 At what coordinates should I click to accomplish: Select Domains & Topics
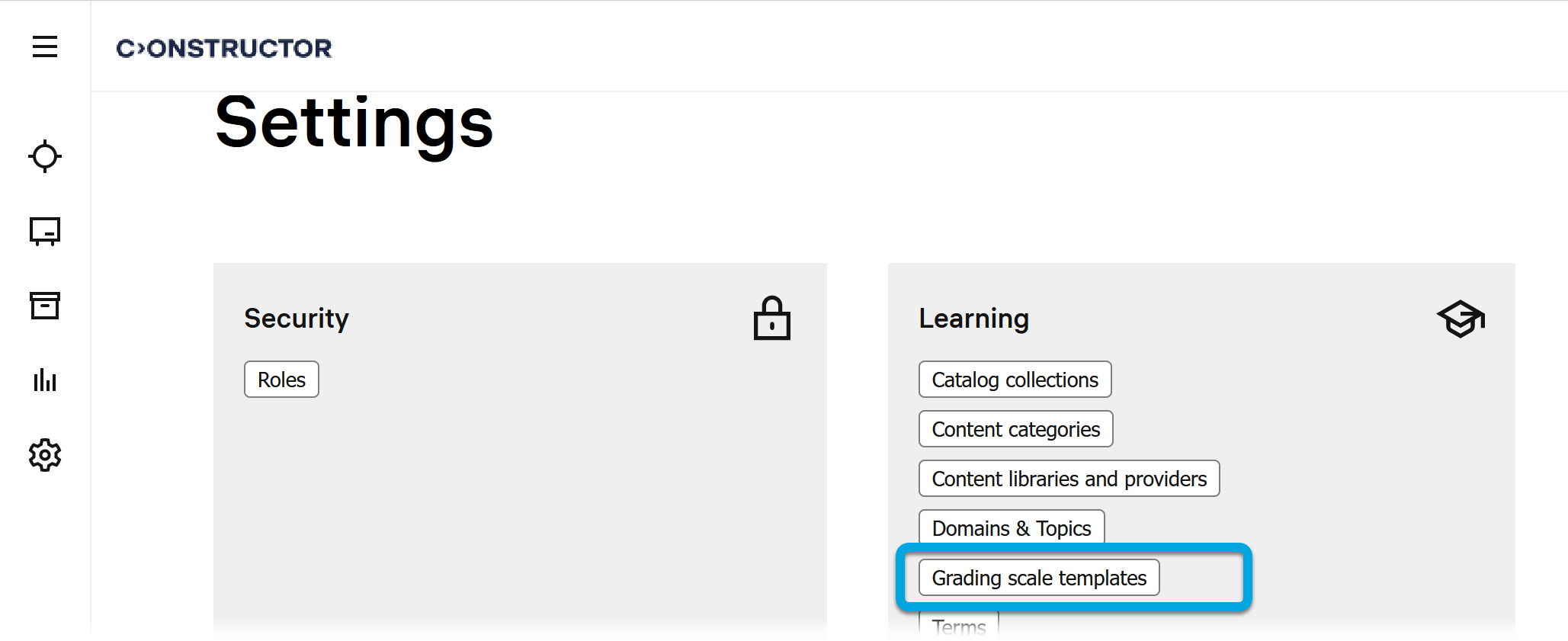click(x=1011, y=527)
